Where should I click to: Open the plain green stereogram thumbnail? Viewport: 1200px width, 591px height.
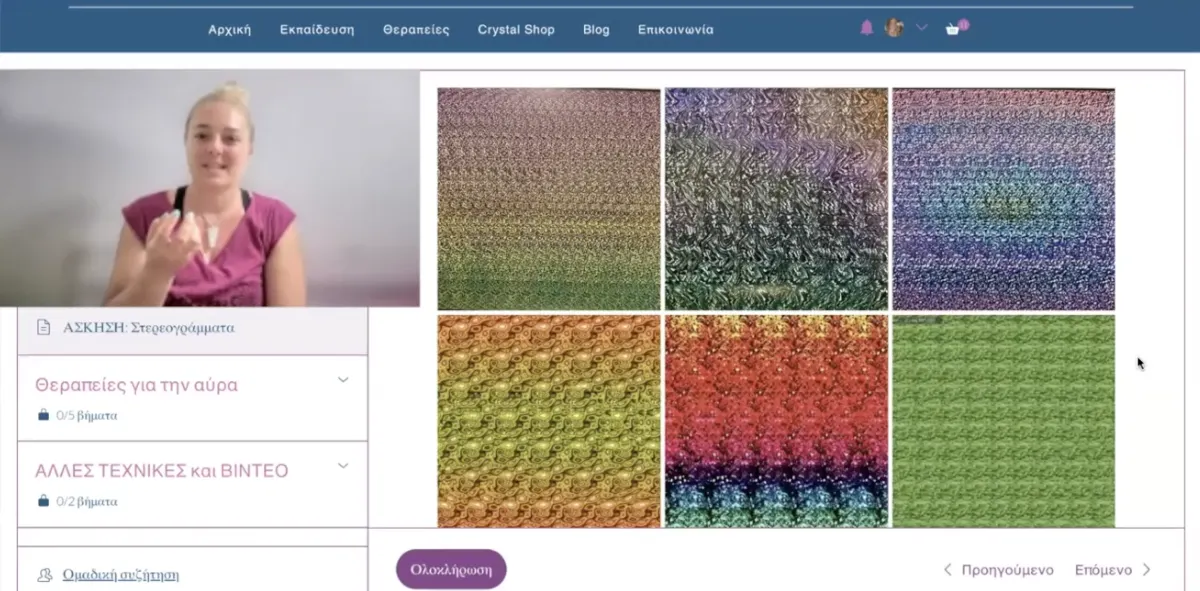click(1003, 421)
